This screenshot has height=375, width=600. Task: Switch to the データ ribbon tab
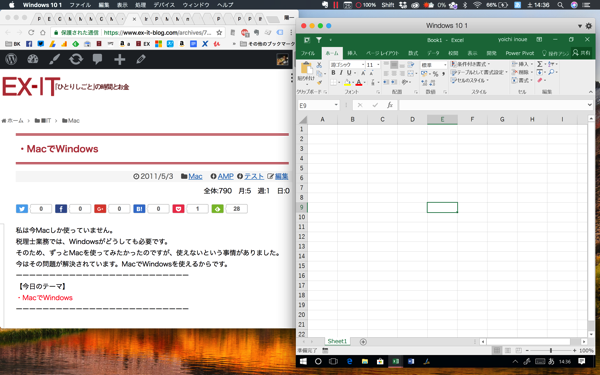[433, 53]
